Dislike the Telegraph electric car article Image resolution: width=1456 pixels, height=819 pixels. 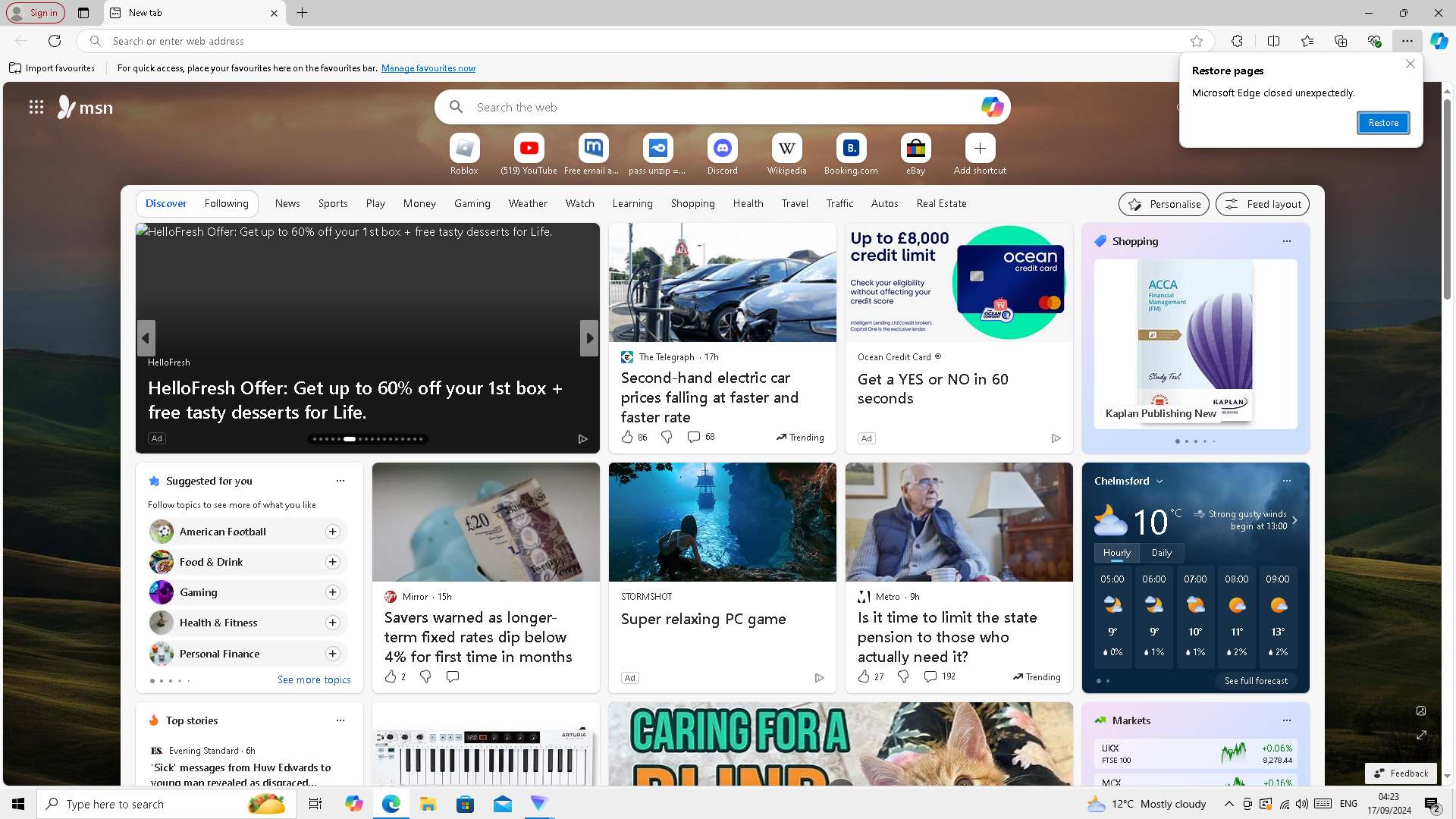[667, 437]
